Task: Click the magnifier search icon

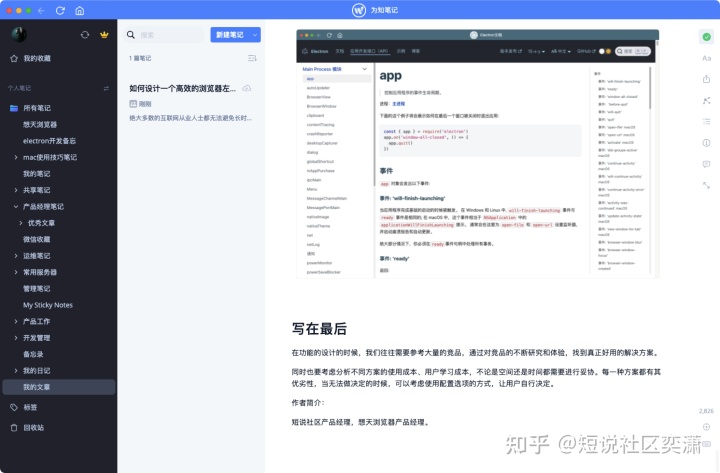Action: click(x=131, y=35)
